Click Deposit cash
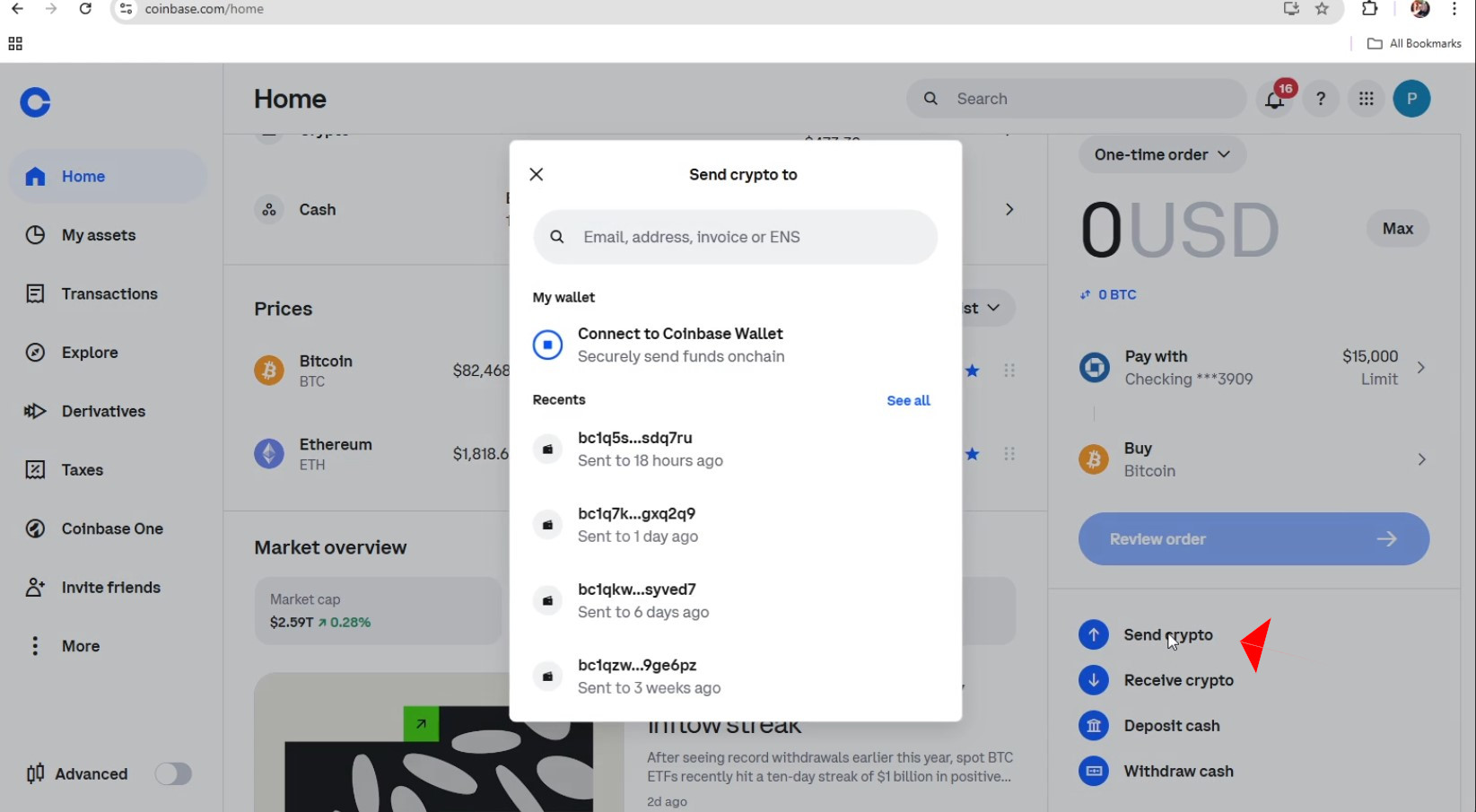This screenshot has height=812, width=1476. coord(1172,726)
